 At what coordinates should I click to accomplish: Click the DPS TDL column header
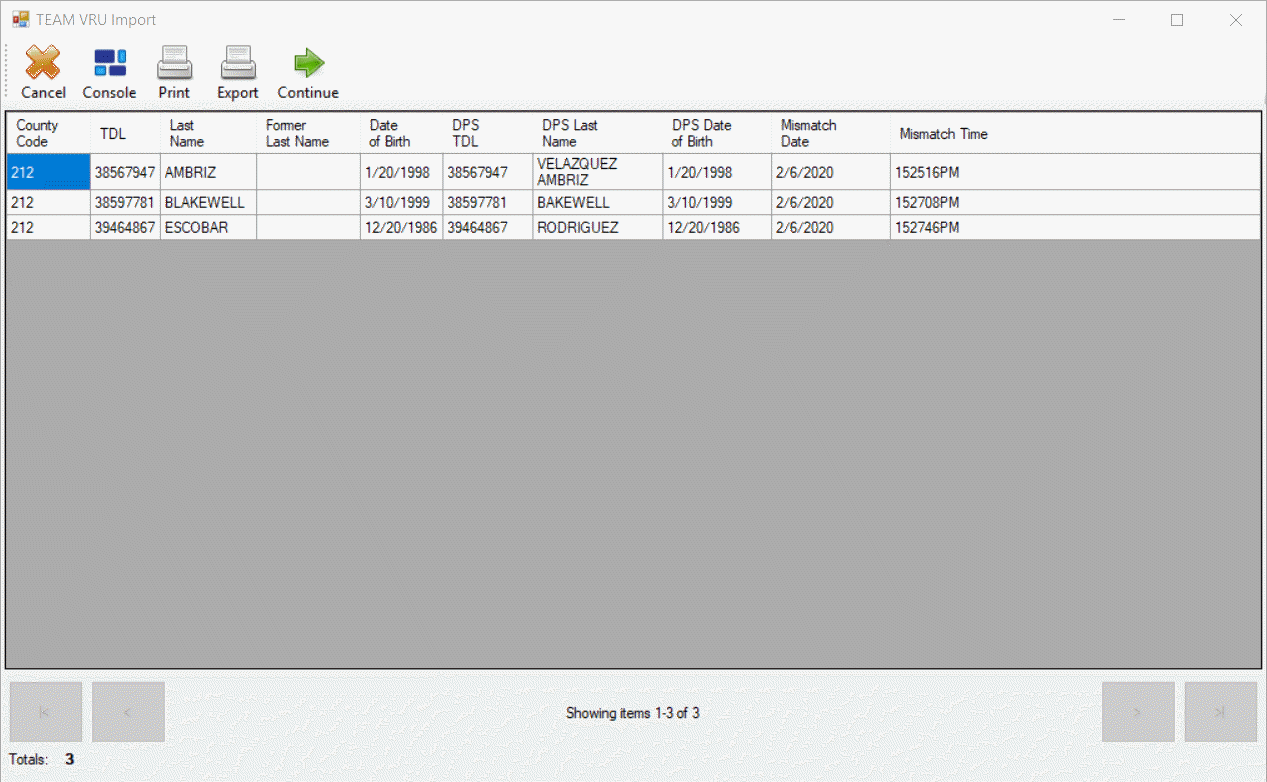click(488, 133)
